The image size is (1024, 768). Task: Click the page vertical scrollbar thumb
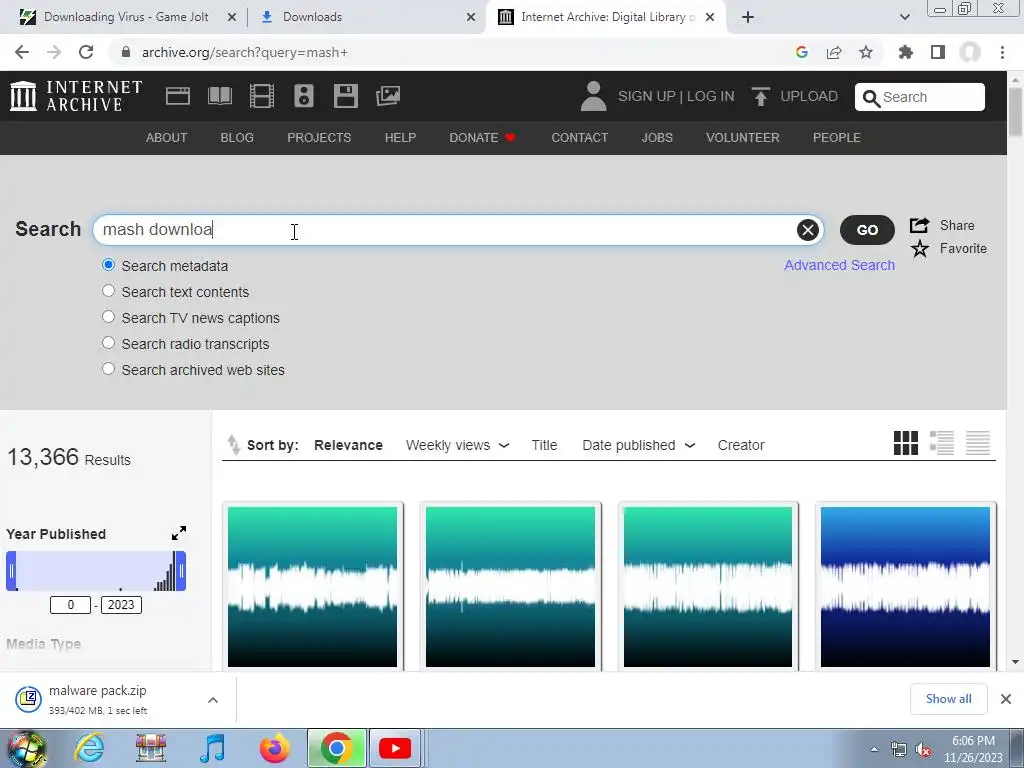(x=1015, y=111)
